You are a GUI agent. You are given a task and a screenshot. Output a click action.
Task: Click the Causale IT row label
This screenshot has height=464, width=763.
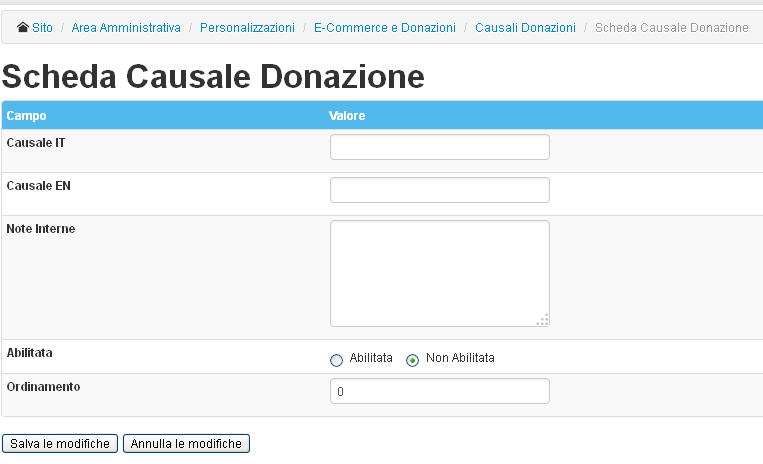pyautogui.click(x=36, y=143)
